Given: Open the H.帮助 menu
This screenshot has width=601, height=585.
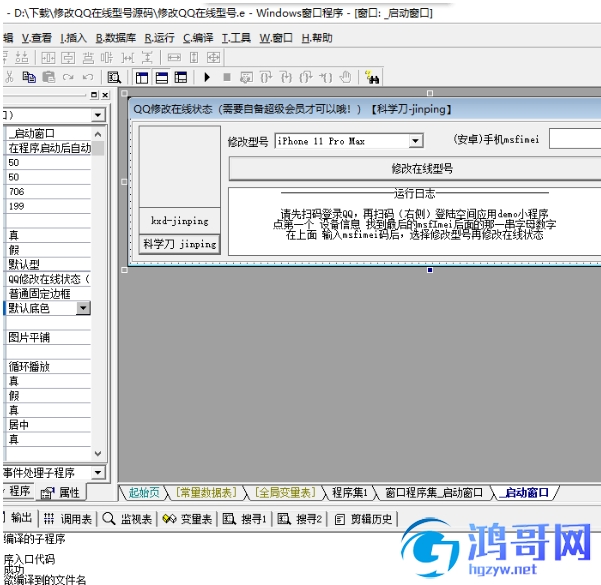Looking at the screenshot, I should 317,38.
